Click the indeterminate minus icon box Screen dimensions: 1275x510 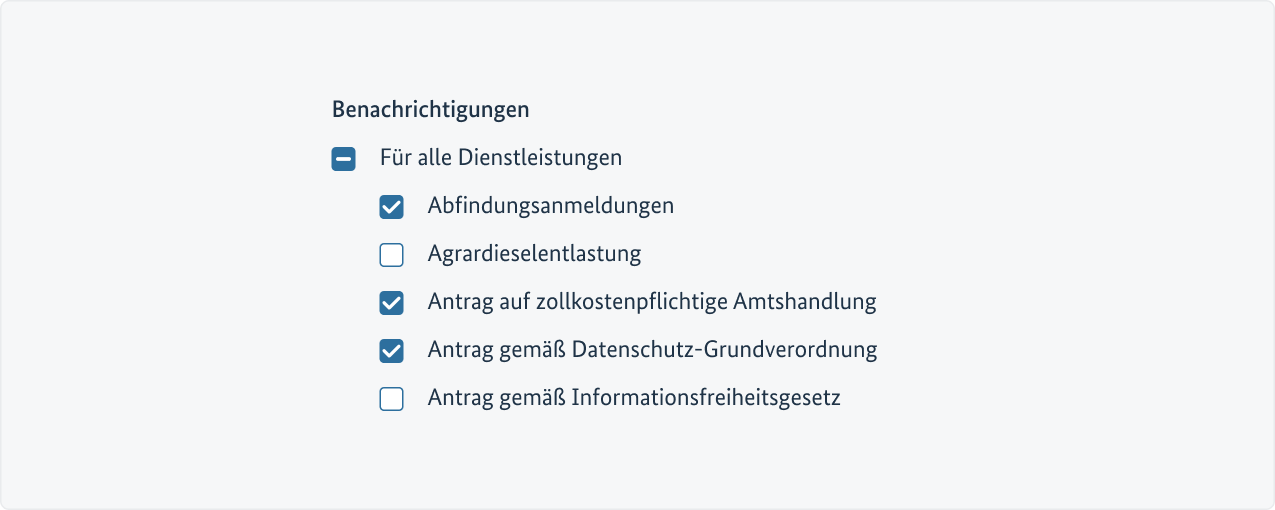(344, 159)
